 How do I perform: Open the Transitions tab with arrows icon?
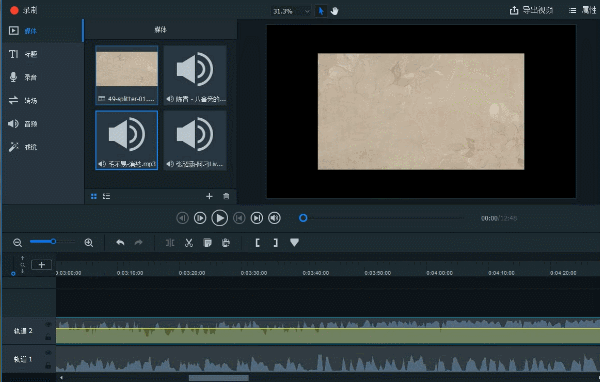[42, 100]
